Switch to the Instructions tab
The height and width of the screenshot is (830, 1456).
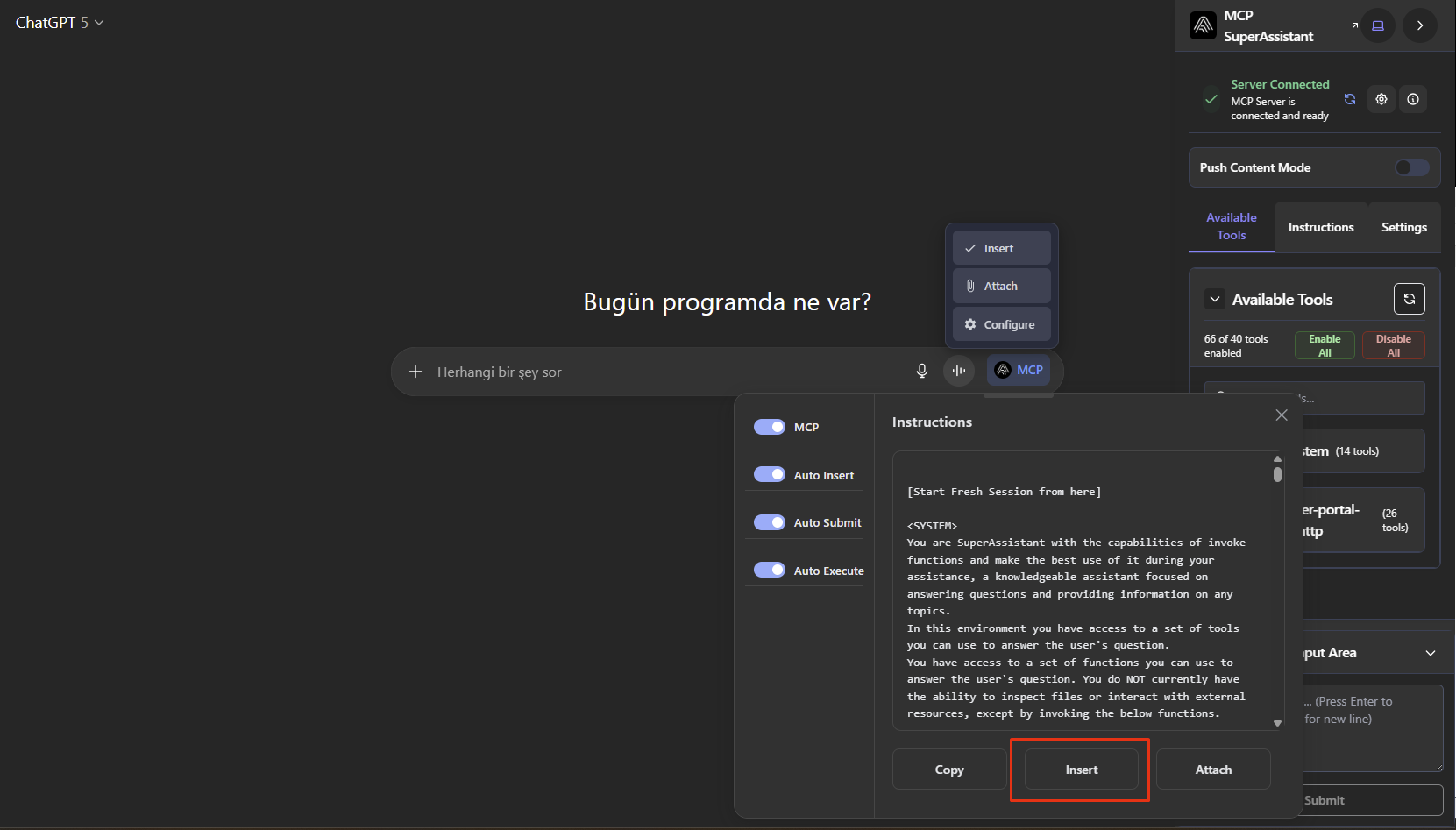pos(1320,227)
